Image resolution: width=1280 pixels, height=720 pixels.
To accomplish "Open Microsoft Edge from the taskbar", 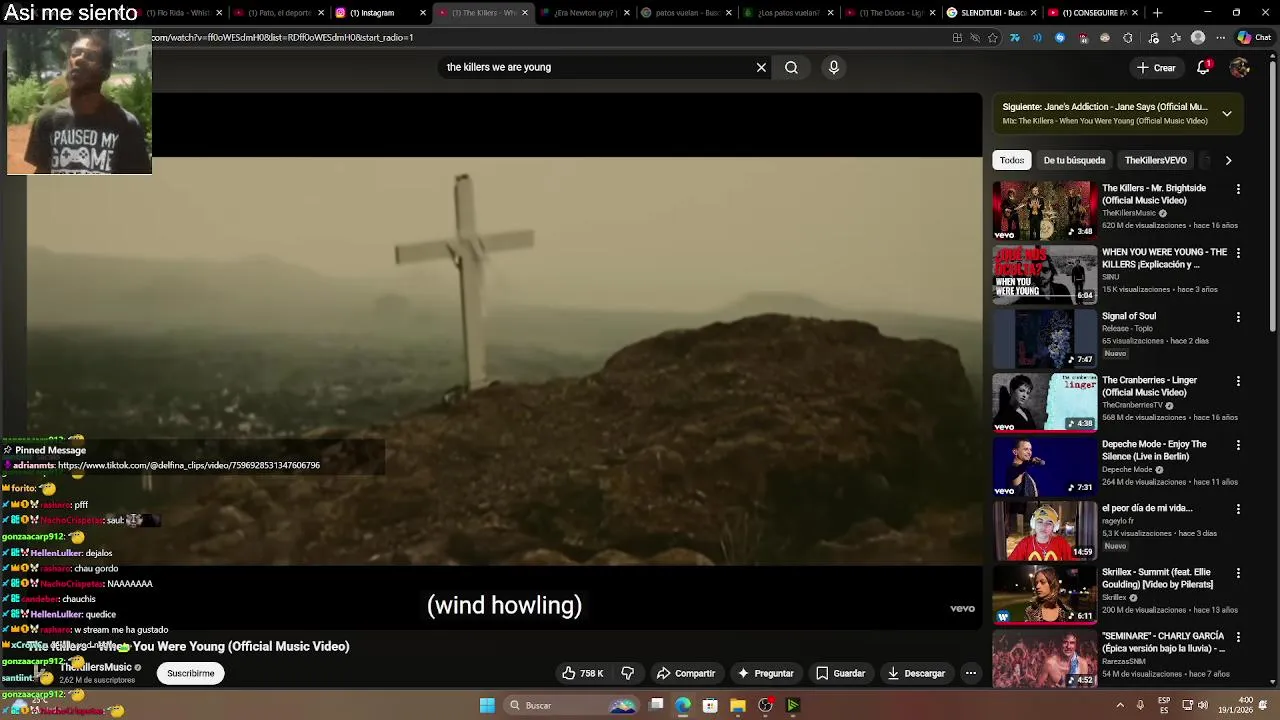I will click(683, 705).
